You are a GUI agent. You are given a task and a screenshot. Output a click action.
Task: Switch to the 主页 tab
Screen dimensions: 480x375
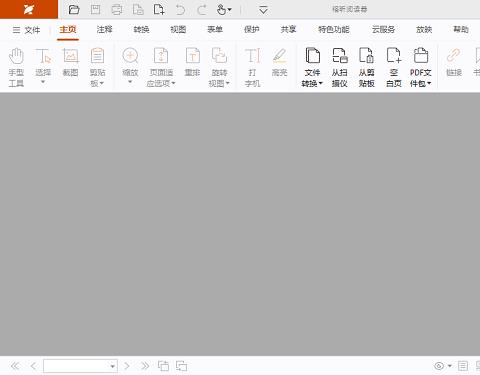click(x=68, y=30)
